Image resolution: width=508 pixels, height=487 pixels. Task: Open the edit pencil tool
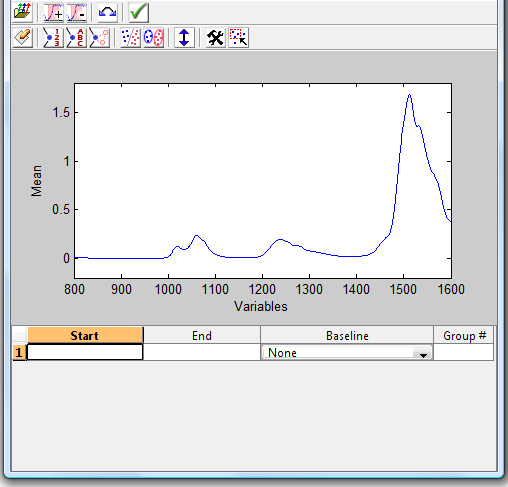pyautogui.click(x=22, y=37)
